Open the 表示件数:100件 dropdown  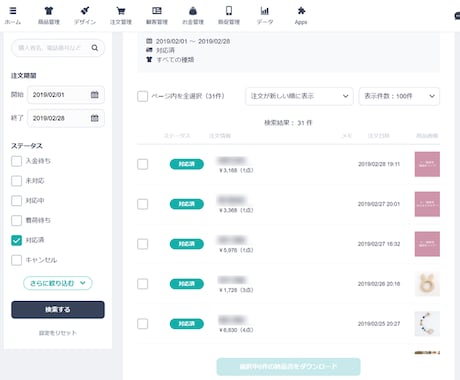tap(399, 96)
